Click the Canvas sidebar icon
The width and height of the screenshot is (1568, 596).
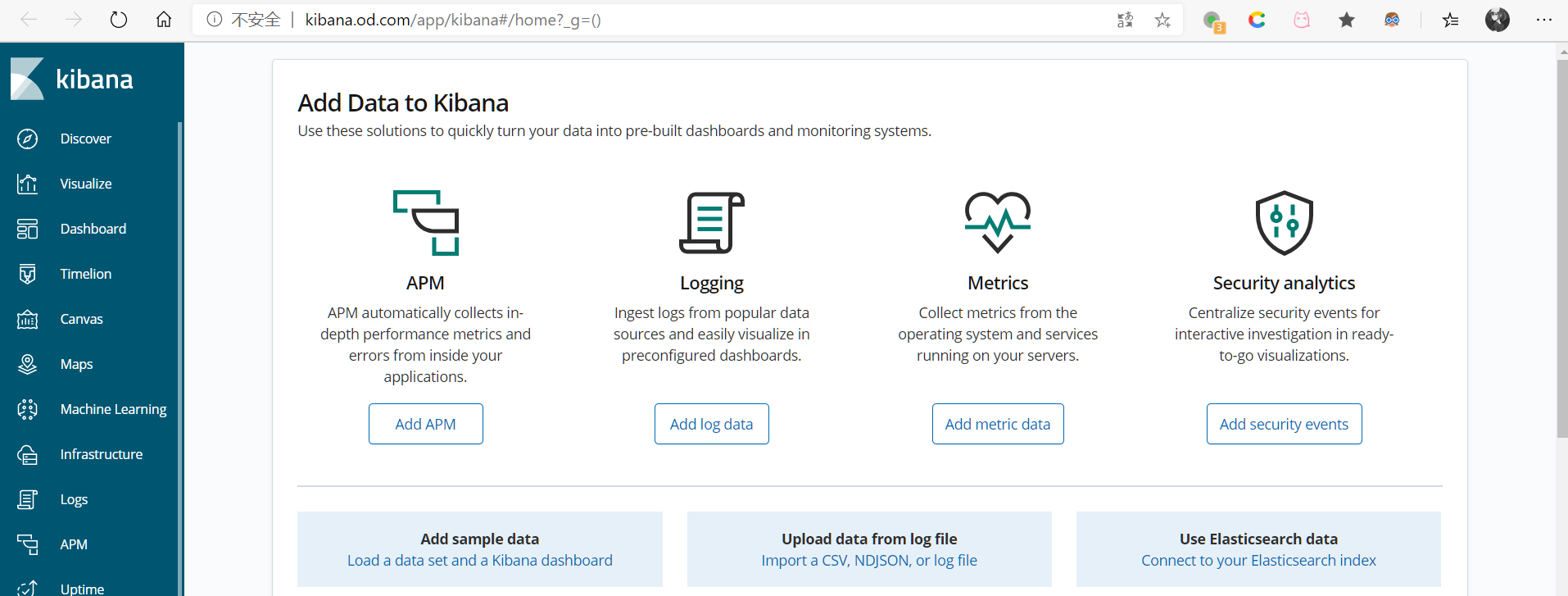[27, 320]
